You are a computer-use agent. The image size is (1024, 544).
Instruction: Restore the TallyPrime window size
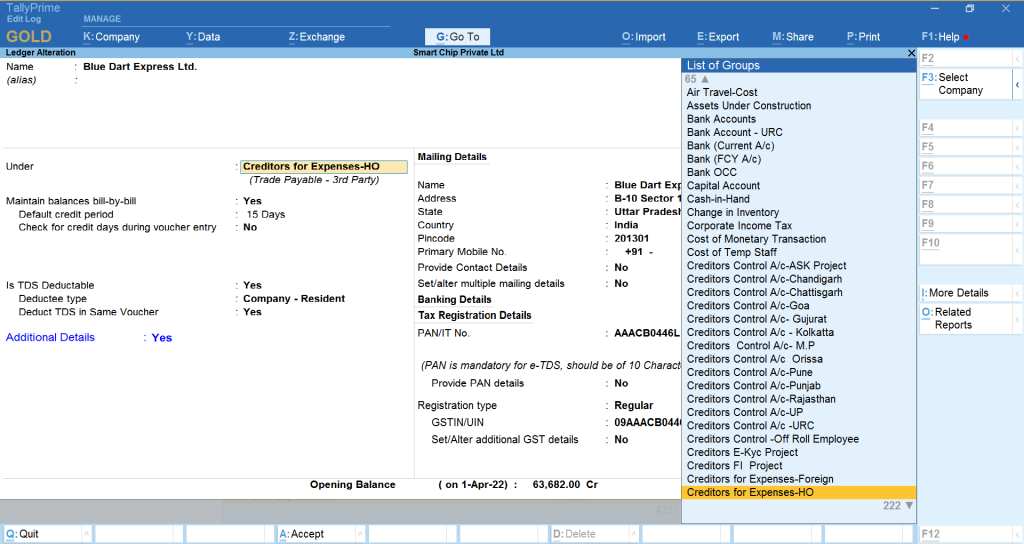click(969, 9)
